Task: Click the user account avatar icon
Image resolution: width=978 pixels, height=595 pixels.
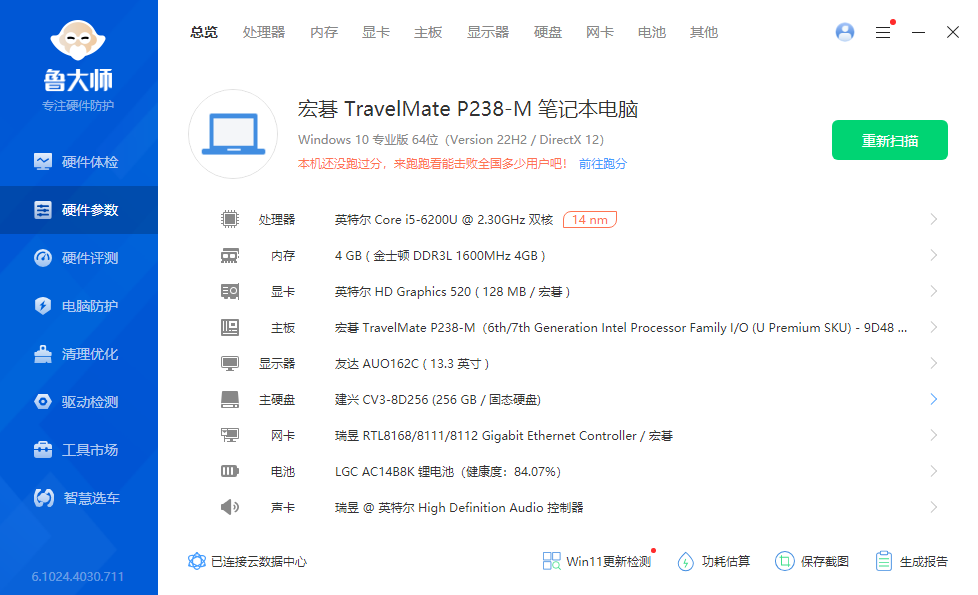Action: 845,32
